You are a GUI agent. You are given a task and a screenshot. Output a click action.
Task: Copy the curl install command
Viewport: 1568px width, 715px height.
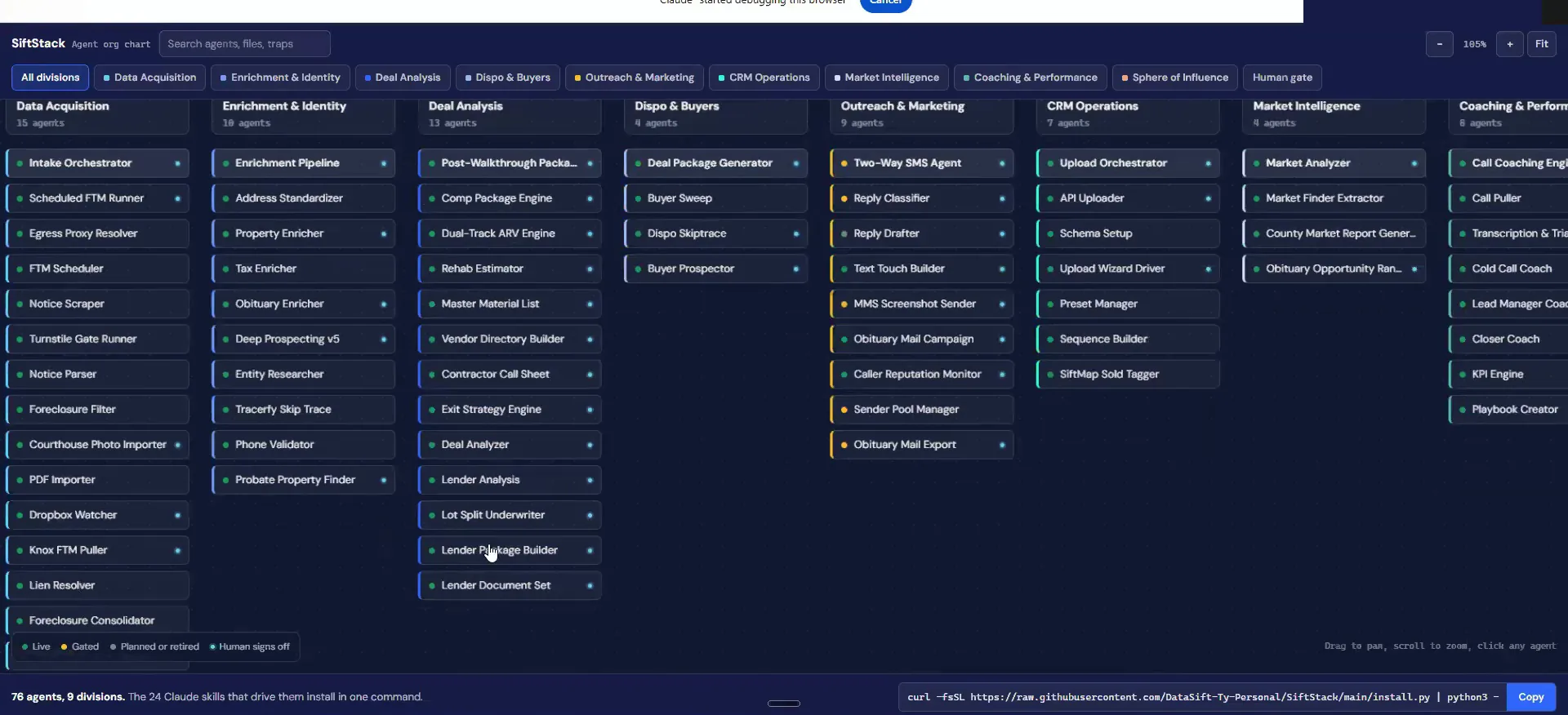pos(1530,697)
